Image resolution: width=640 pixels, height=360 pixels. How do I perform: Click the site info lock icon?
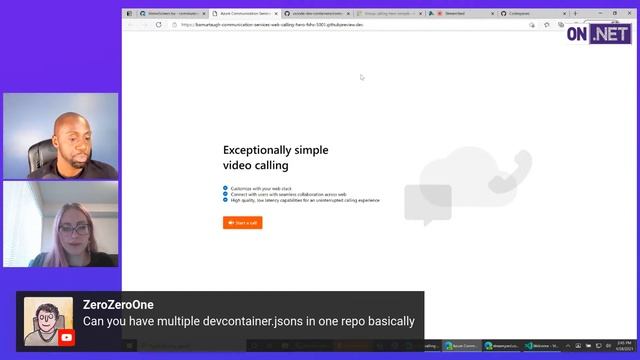point(174,24)
